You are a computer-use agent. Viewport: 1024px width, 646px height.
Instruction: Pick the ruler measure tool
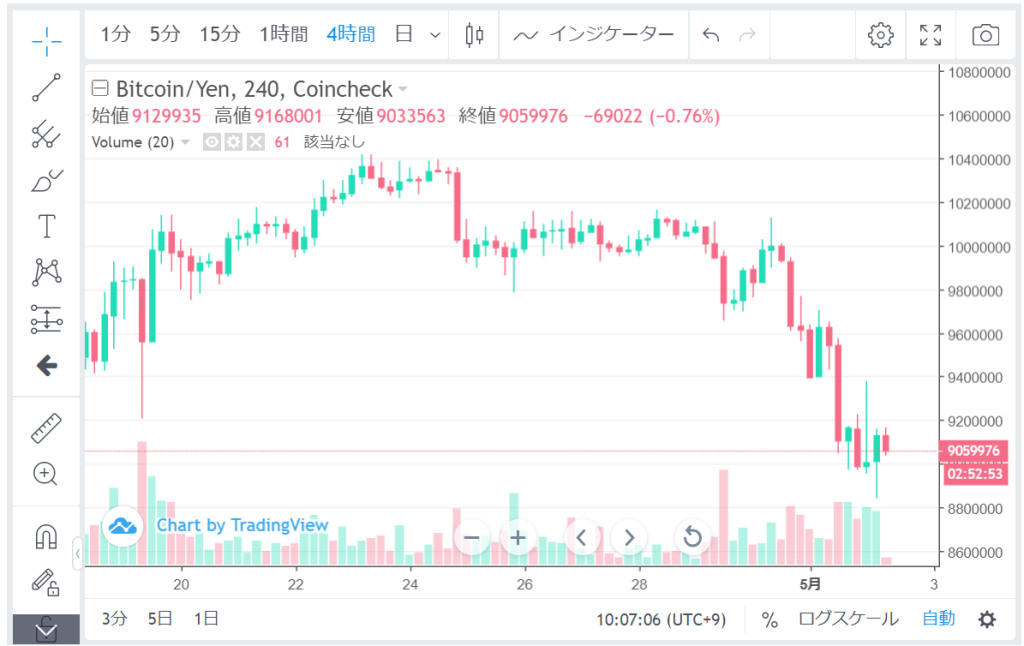pos(46,428)
